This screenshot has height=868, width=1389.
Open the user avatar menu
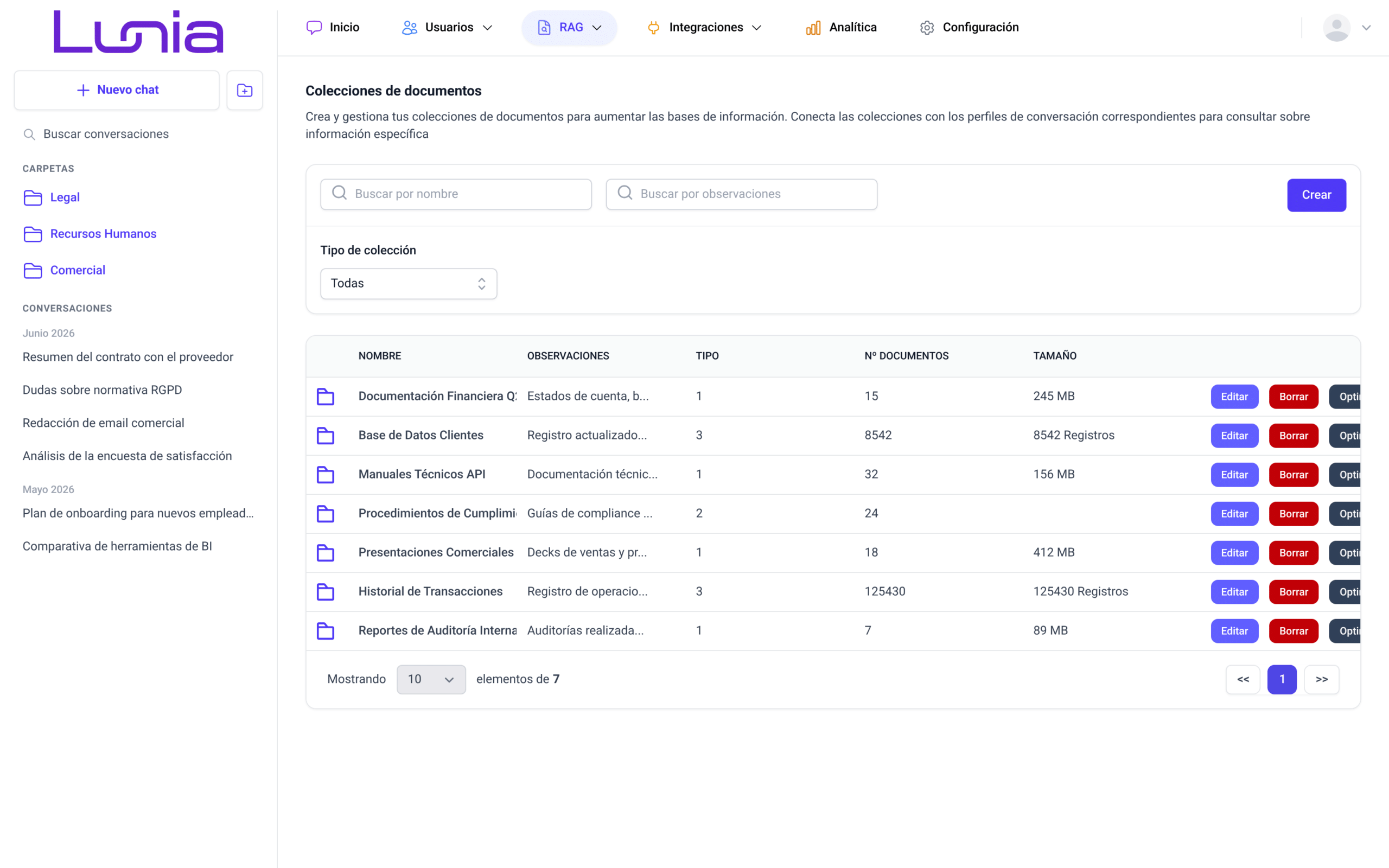tap(1347, 28)
